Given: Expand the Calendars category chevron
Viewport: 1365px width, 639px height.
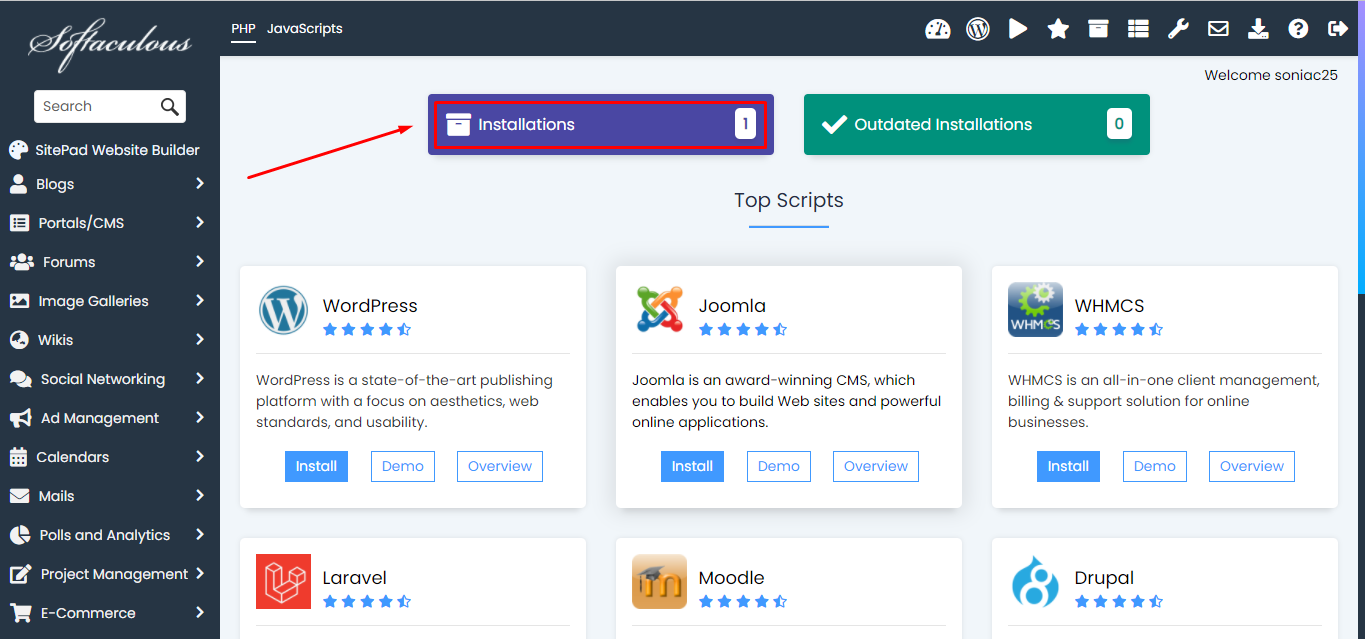Looking at the screenshot, I should [x=200, y=456].
